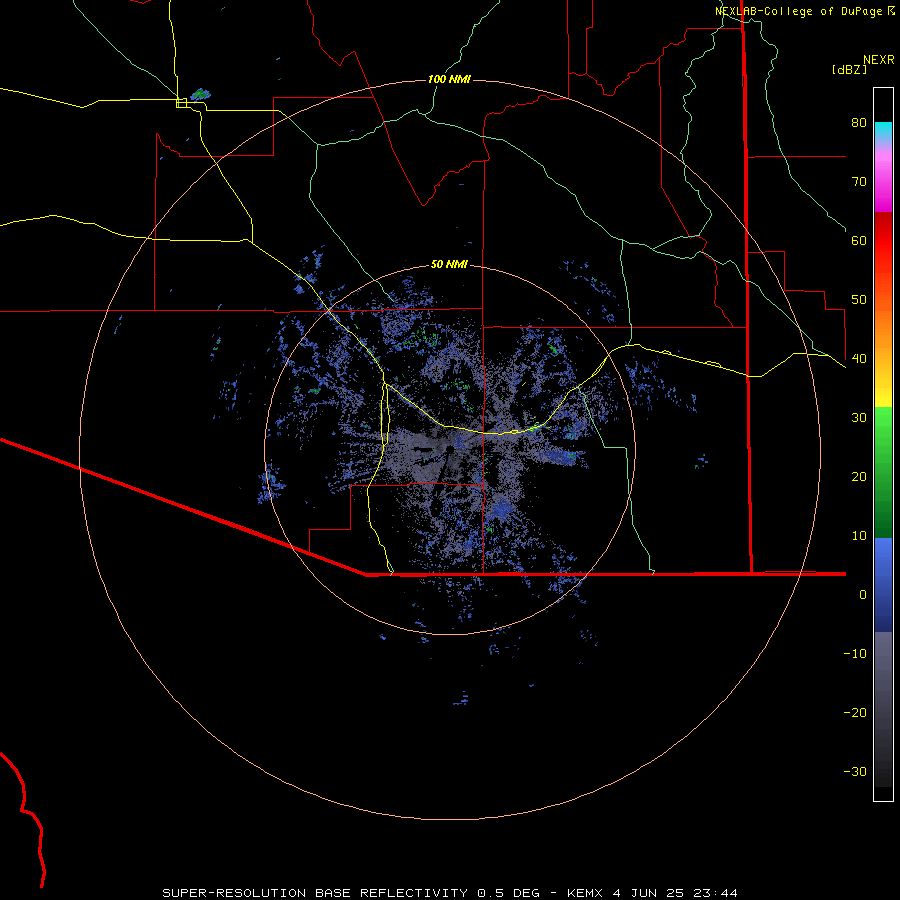Click the 60 value on the dBZ scale

click(x=859, y=240)
